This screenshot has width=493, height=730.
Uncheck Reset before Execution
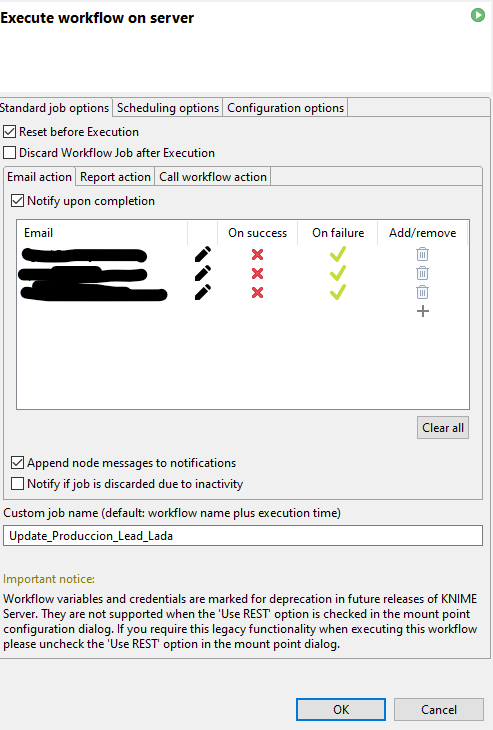coord(9,132)
